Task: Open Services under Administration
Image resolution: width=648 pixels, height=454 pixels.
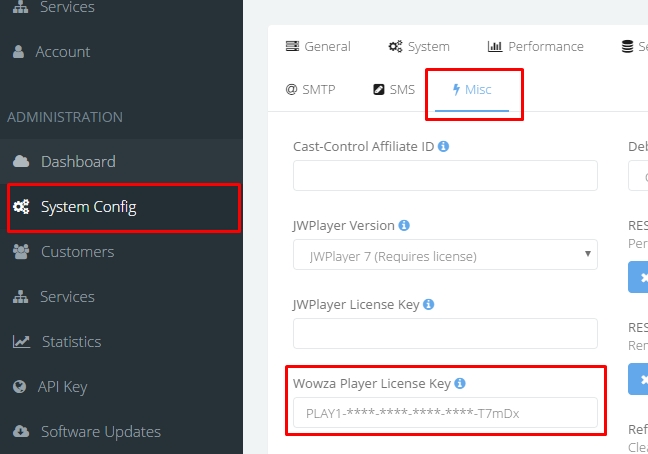Action: (54, 297)
